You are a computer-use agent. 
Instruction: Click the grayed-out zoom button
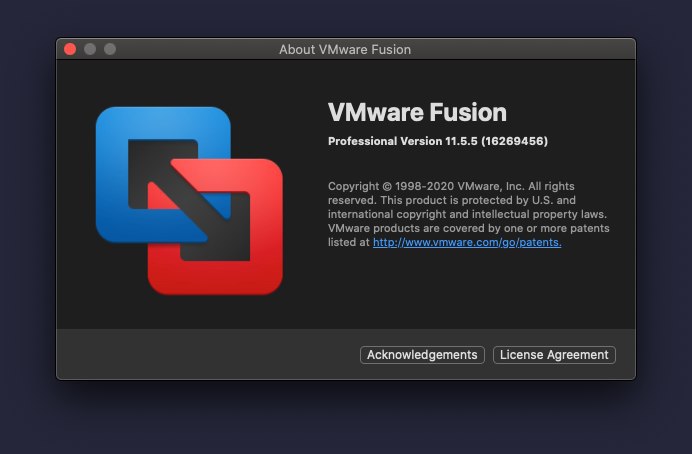click(x=110, y=49)
